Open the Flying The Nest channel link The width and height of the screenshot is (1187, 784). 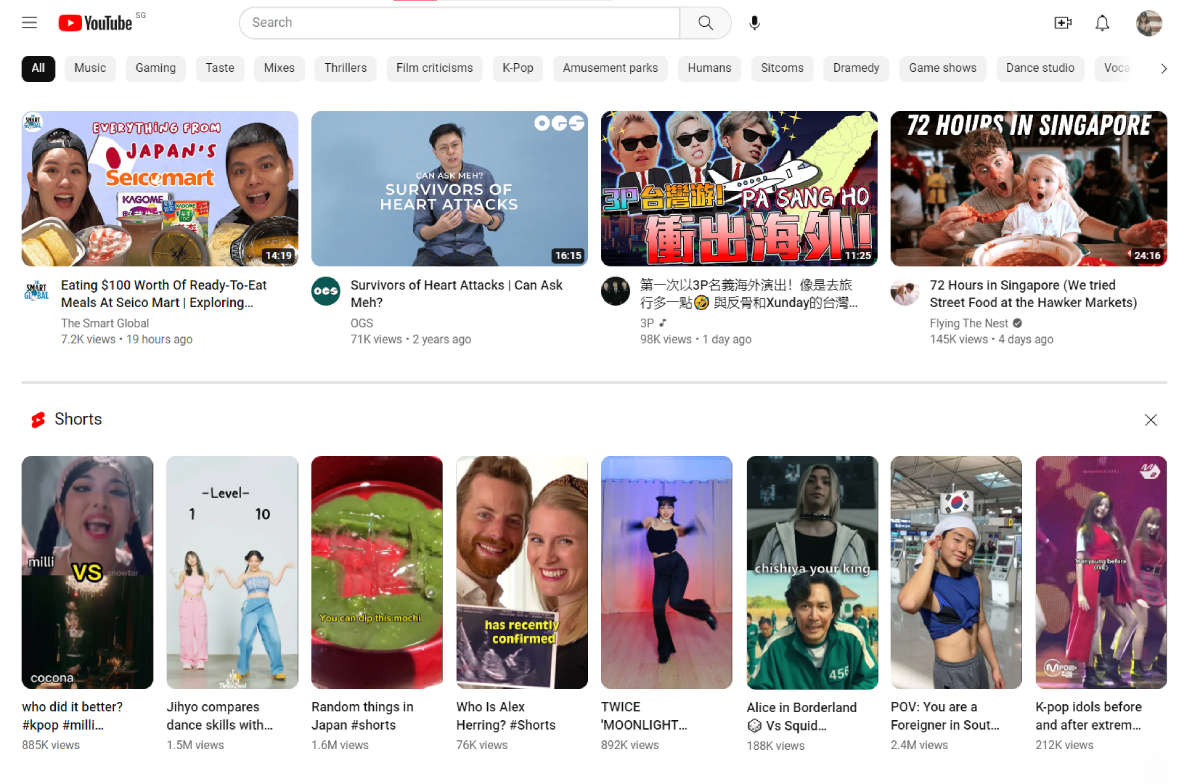(969, 323)
